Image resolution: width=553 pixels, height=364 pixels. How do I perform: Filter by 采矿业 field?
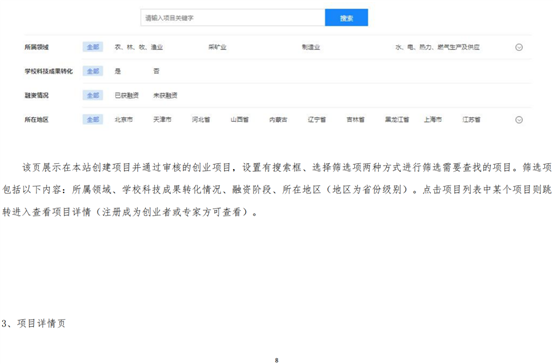click(x=217, y=47)
